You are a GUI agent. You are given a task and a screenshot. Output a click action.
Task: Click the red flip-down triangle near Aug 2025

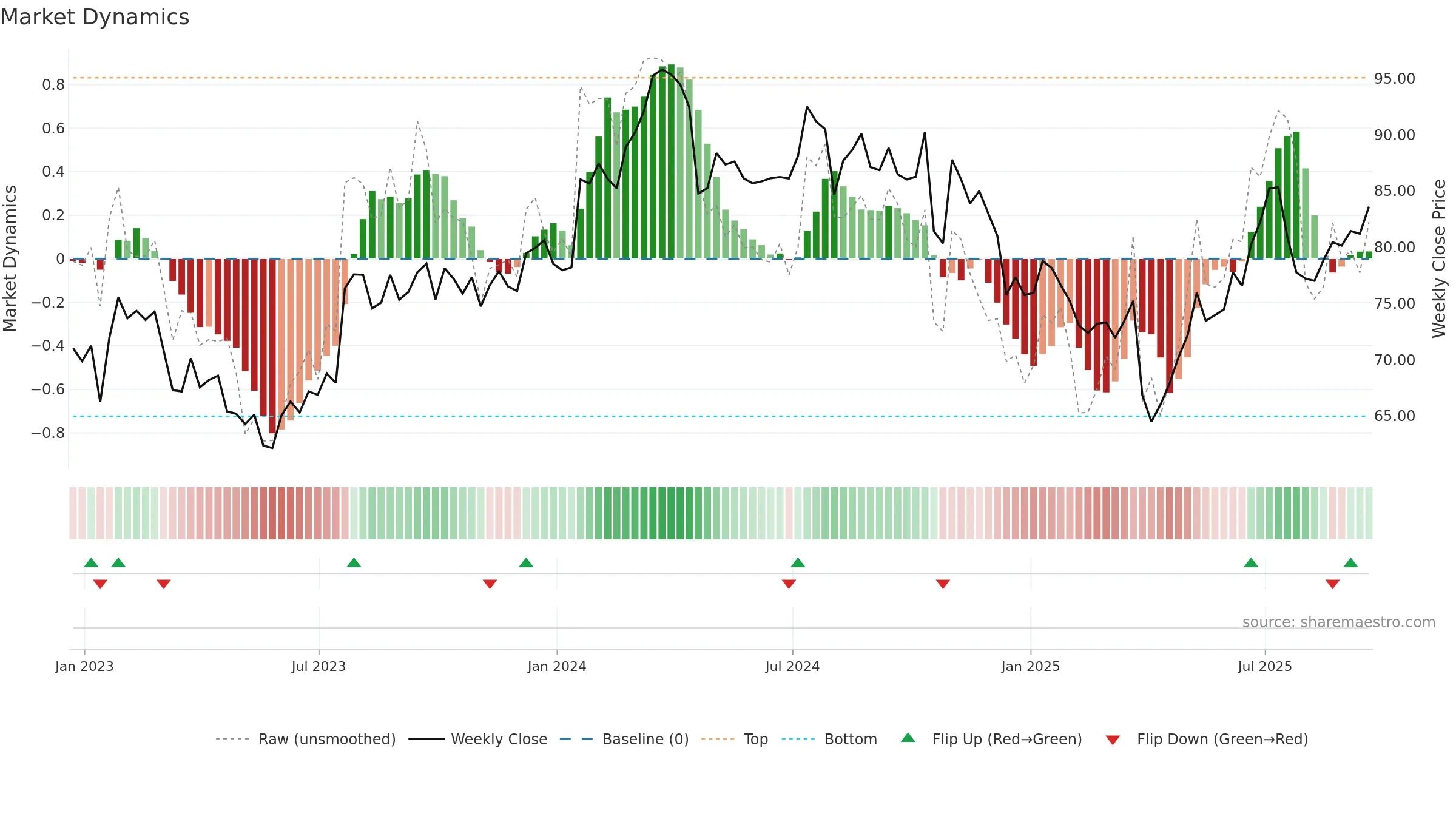pyautogui.click(x=1332, y=584)
